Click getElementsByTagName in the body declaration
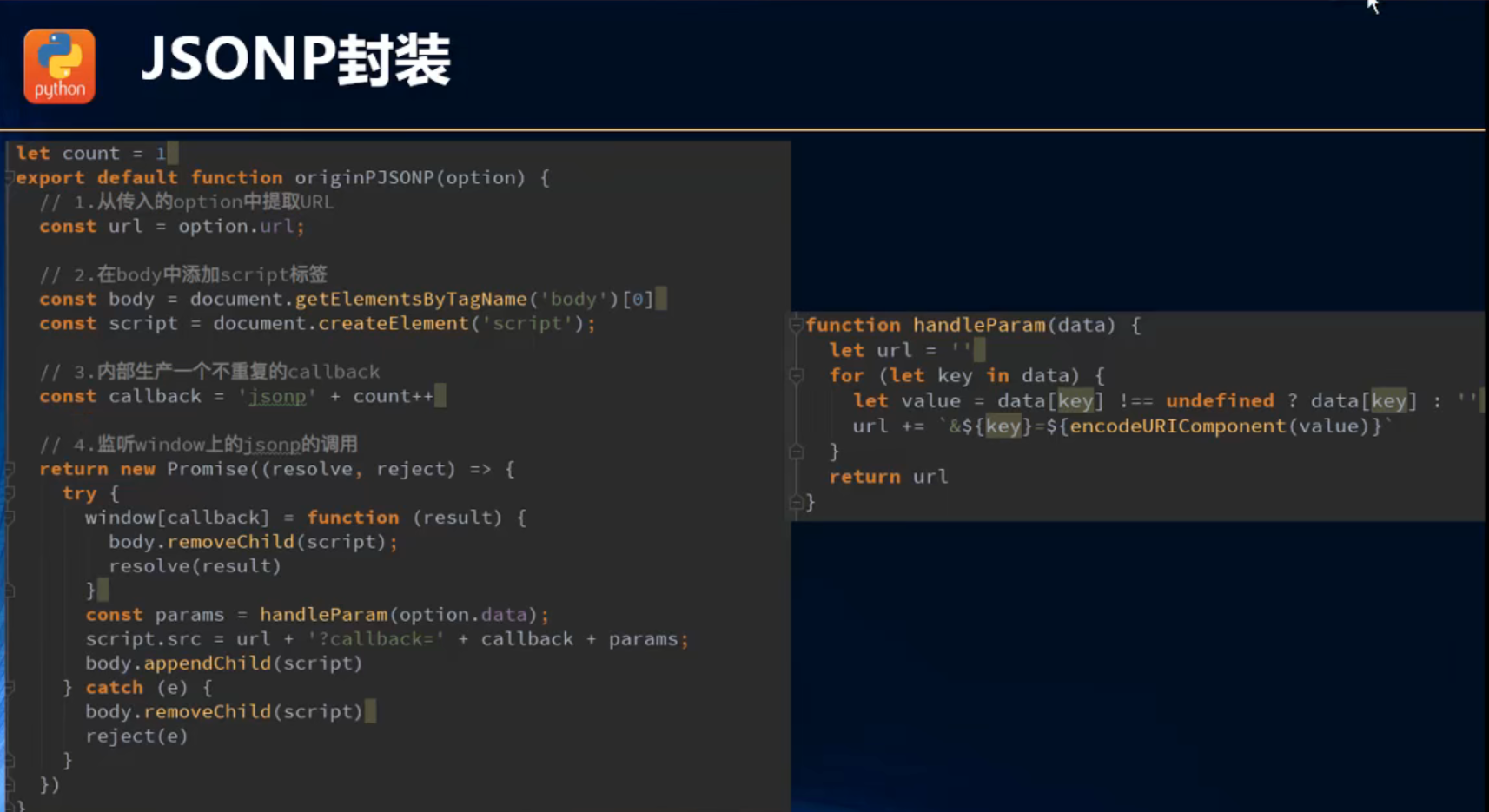The width and height of the screenshot is (1489, 812). pyautogui.click(x=410, y=300)
